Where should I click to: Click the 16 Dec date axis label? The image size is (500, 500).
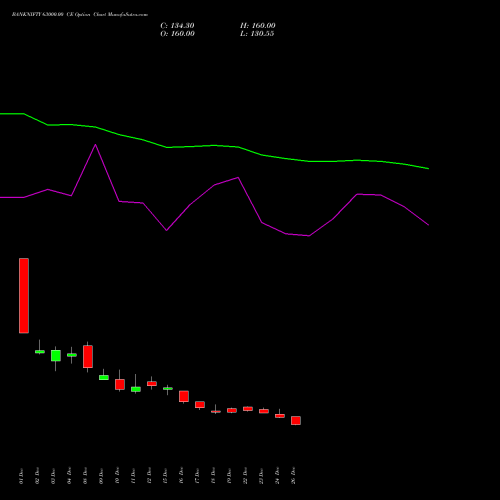tap(181, 476)
